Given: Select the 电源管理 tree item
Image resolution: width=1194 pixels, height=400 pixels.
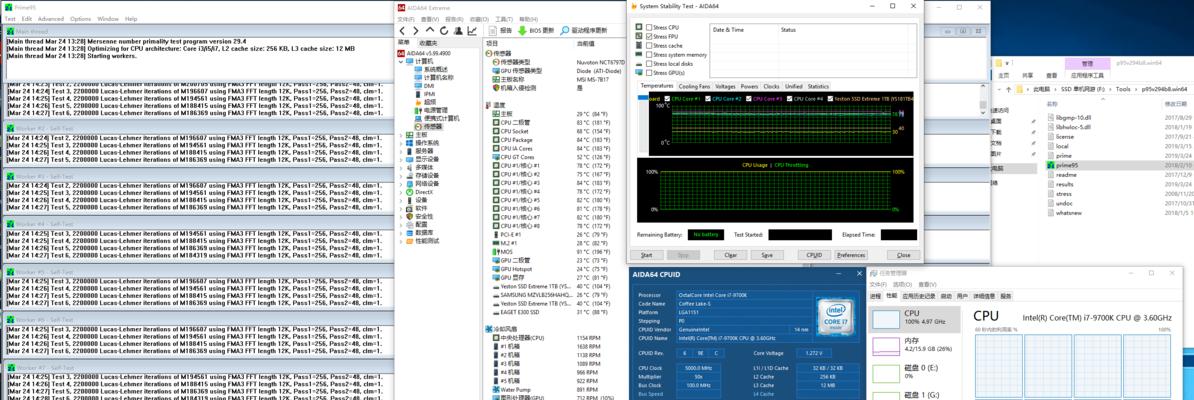Looking at the screenshot, I should [x=432, y=110].
